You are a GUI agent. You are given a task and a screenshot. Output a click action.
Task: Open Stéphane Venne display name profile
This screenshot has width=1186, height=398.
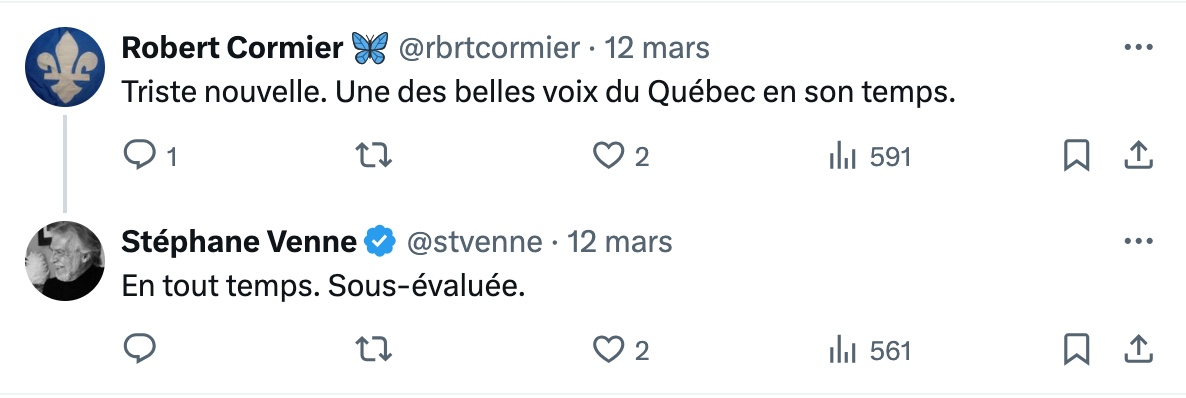point(239,242)
